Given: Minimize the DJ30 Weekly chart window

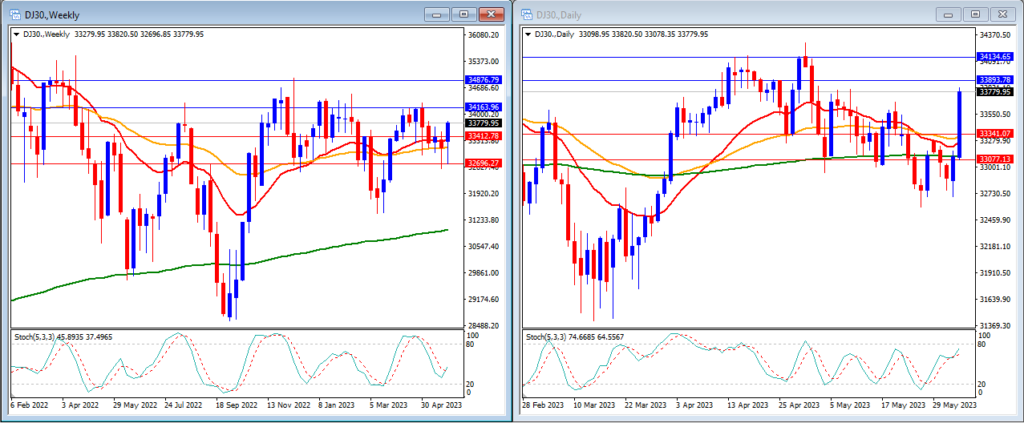Looking at the screenshot, I should click(436, 14).
